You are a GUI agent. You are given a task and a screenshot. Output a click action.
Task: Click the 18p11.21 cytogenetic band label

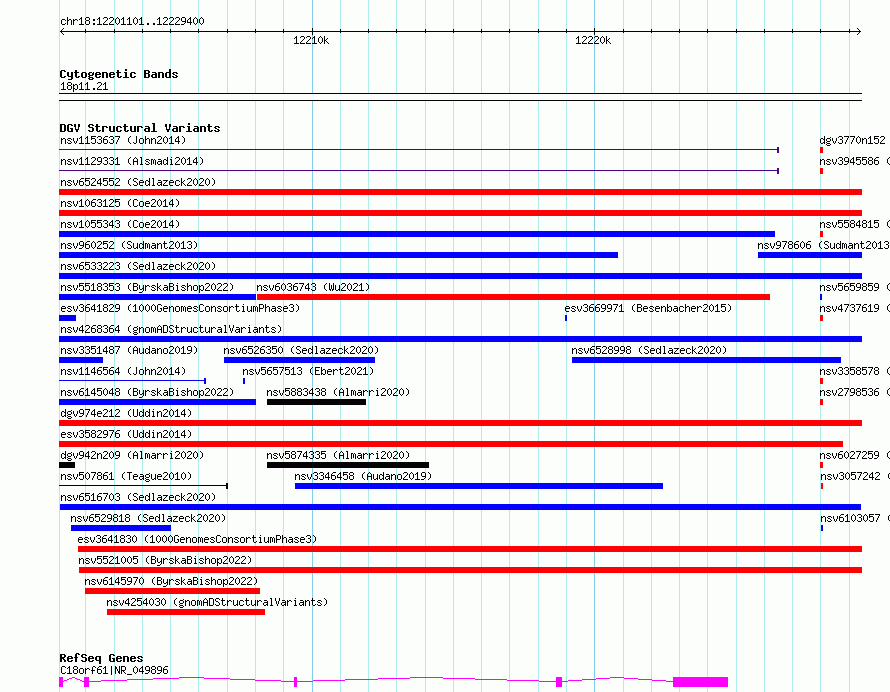pos(84,86)
